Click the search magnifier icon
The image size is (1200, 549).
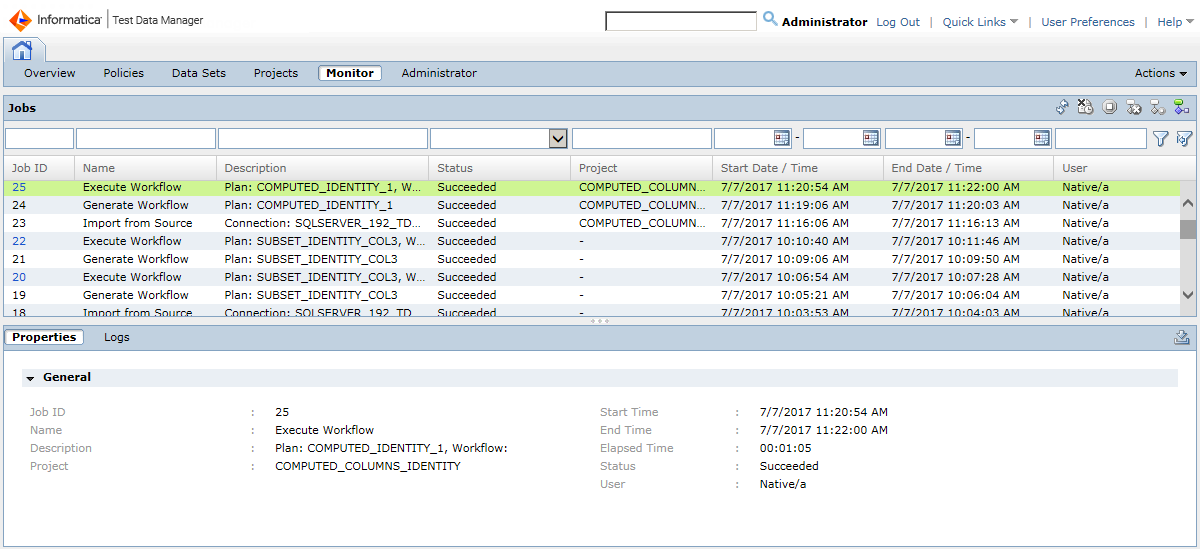pos(770,19)
